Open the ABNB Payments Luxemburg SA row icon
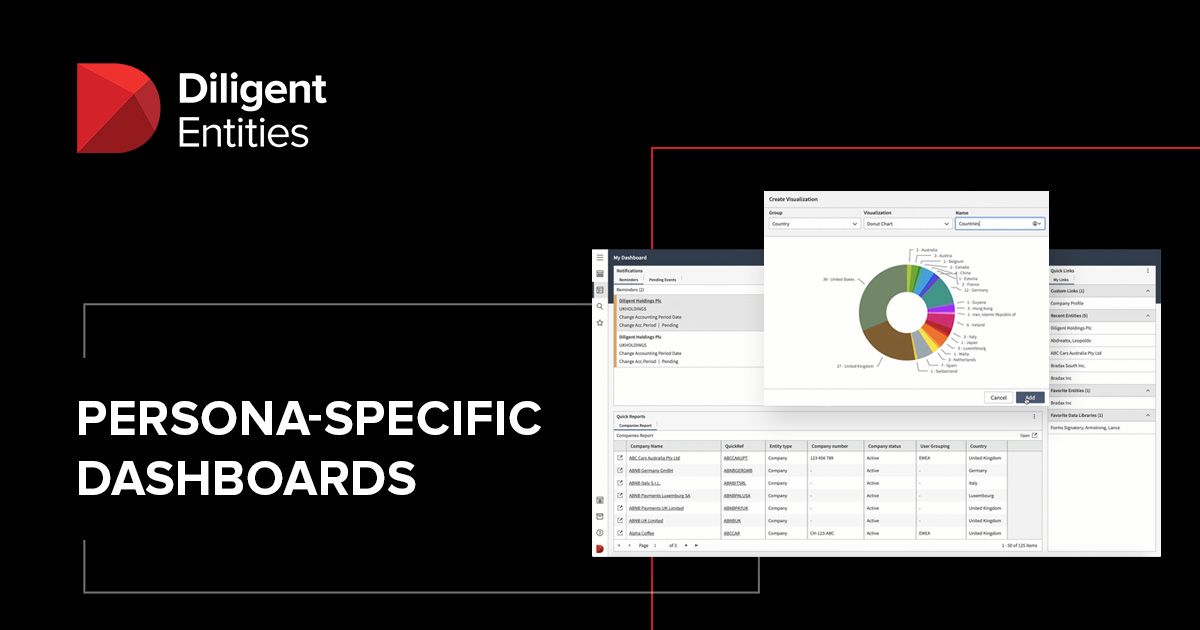The height and width of the screenshot is (630, 1200). click(x=620, y=495)
